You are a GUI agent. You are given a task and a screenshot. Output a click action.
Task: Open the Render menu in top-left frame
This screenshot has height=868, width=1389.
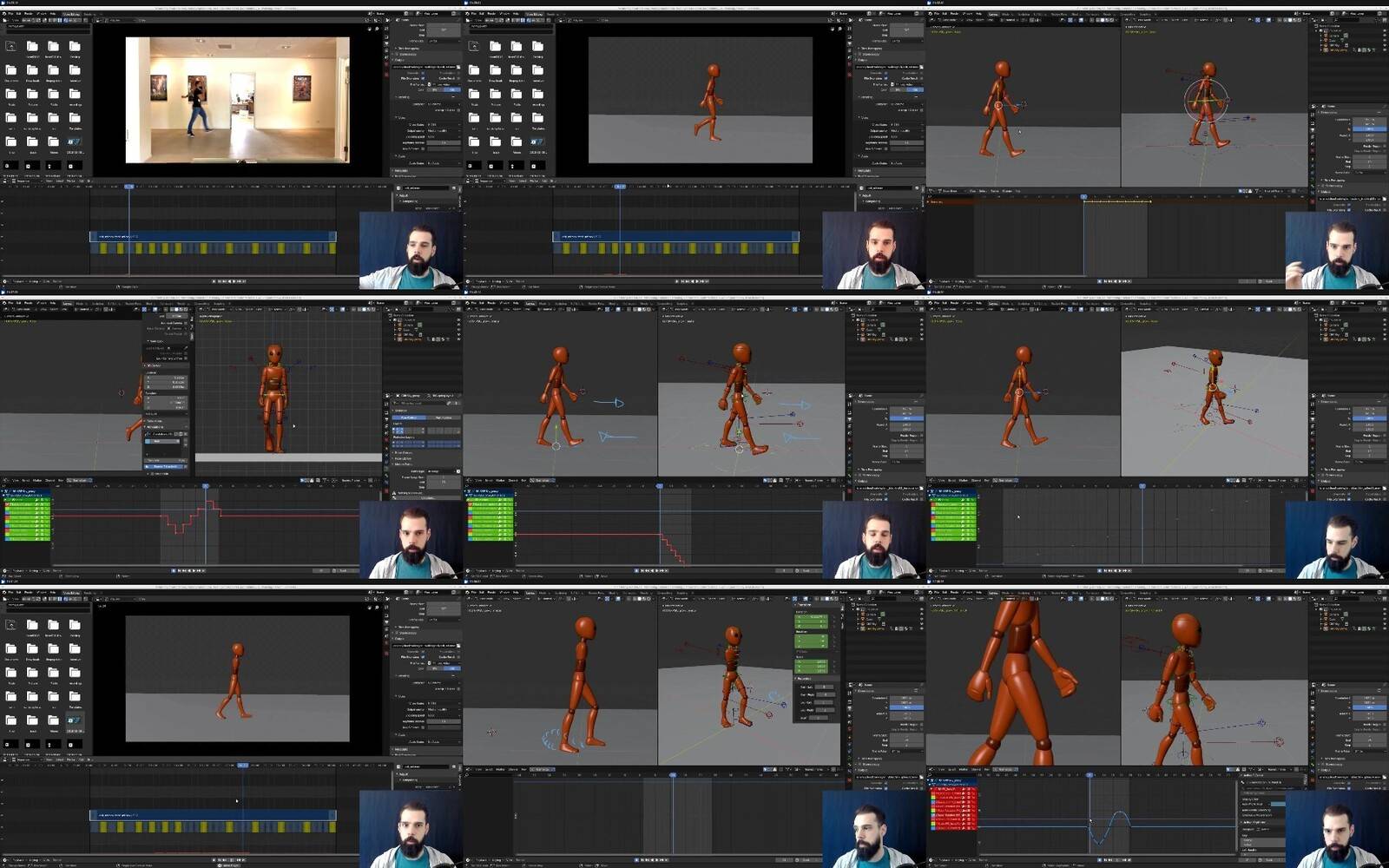(x=29, y=14)
